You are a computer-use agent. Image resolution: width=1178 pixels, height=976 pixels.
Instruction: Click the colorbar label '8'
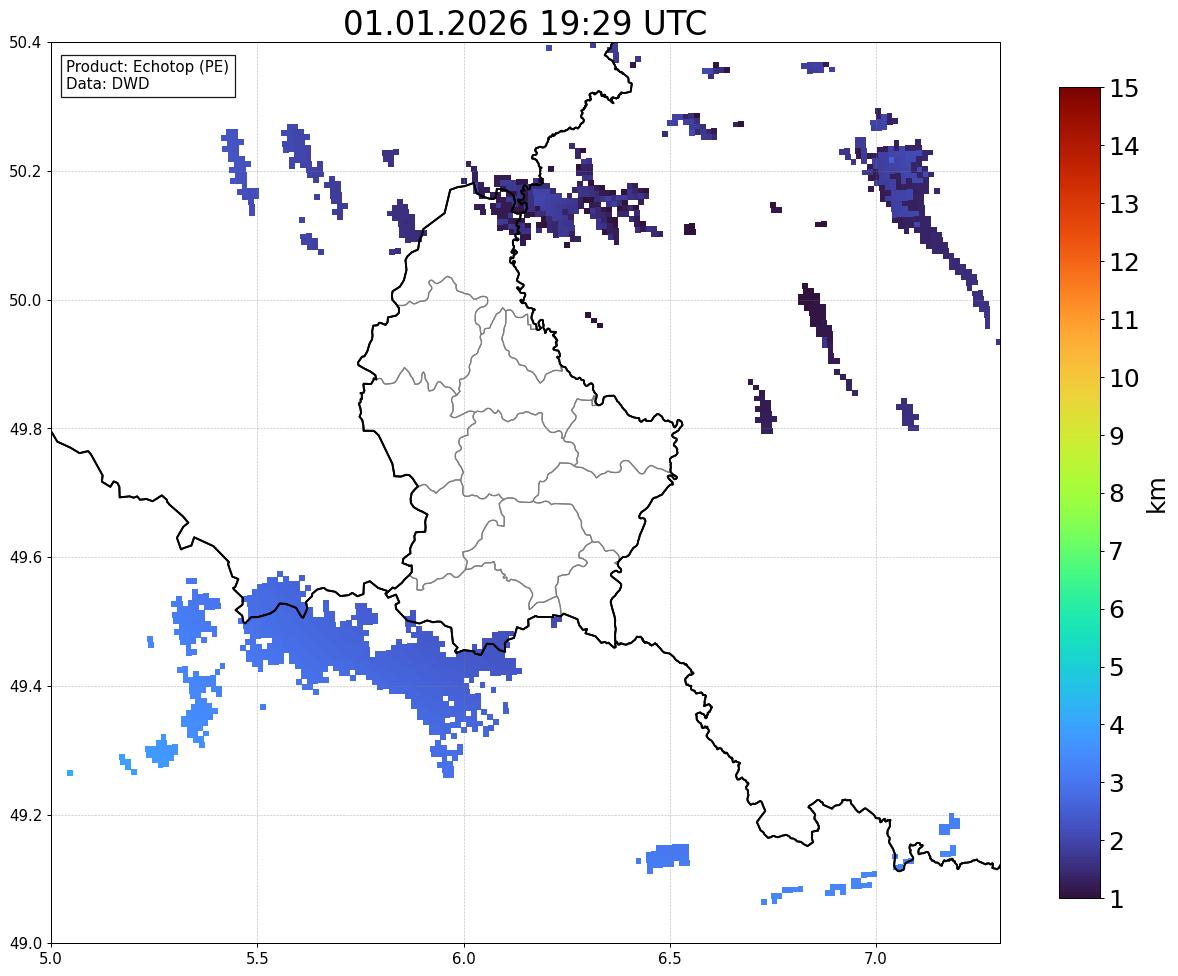pyautogui.click(x=1117, y=494)
